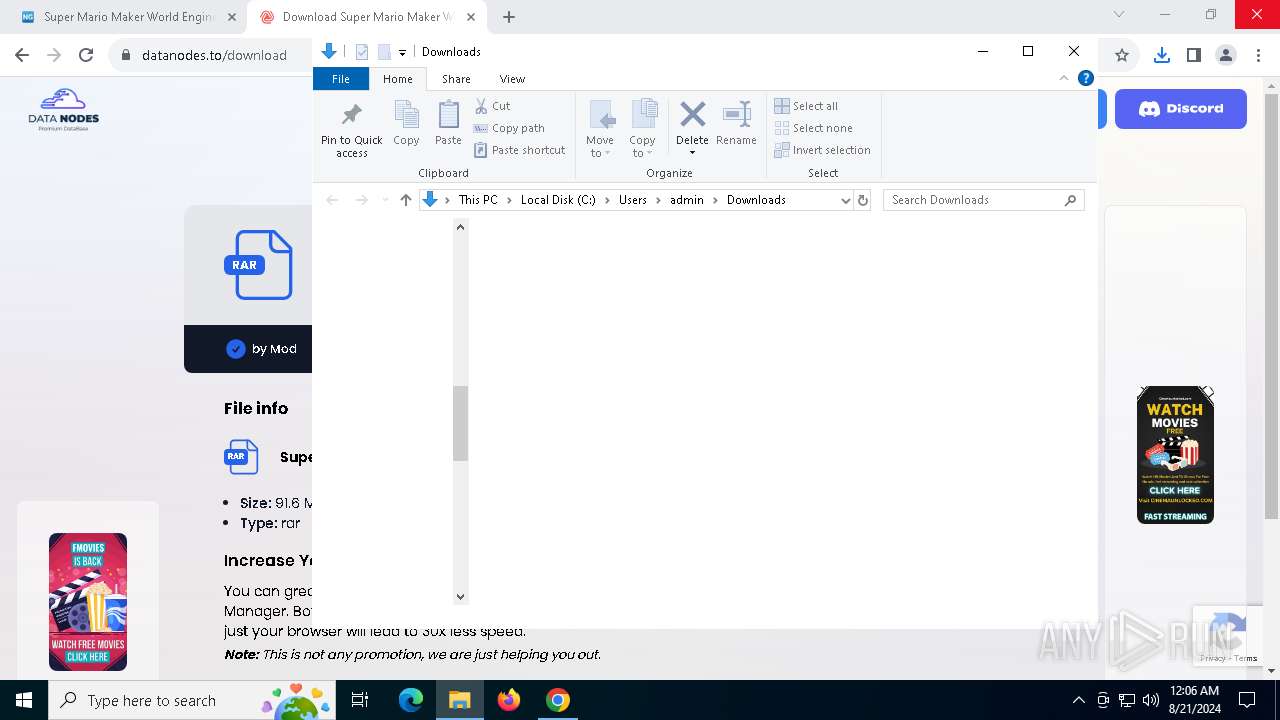Refresh the Downloads folder view
The height and width of the screenshot is (720, 1280).
[x=863, y=200]
